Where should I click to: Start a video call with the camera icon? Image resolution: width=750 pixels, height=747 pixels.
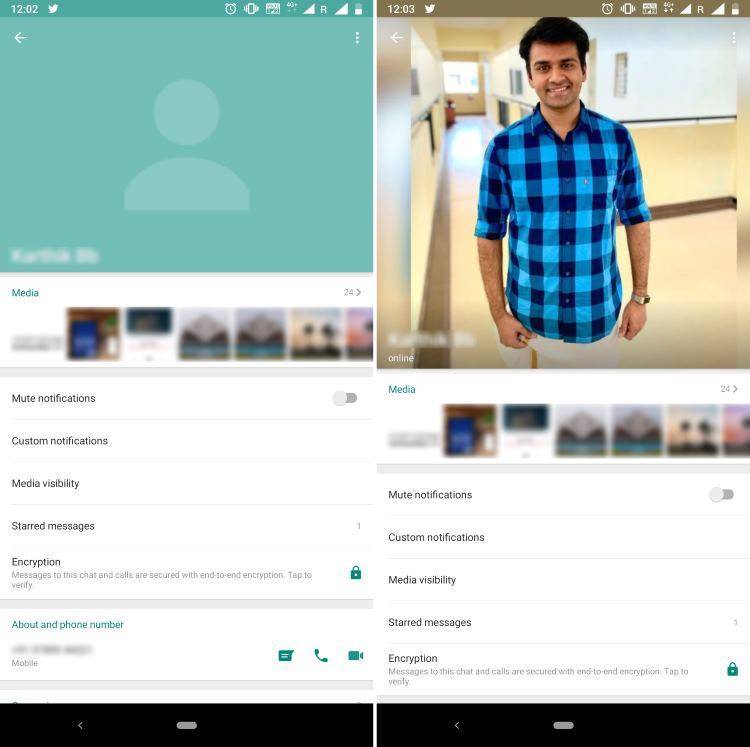pyautogui.click(x=355, y=656)
